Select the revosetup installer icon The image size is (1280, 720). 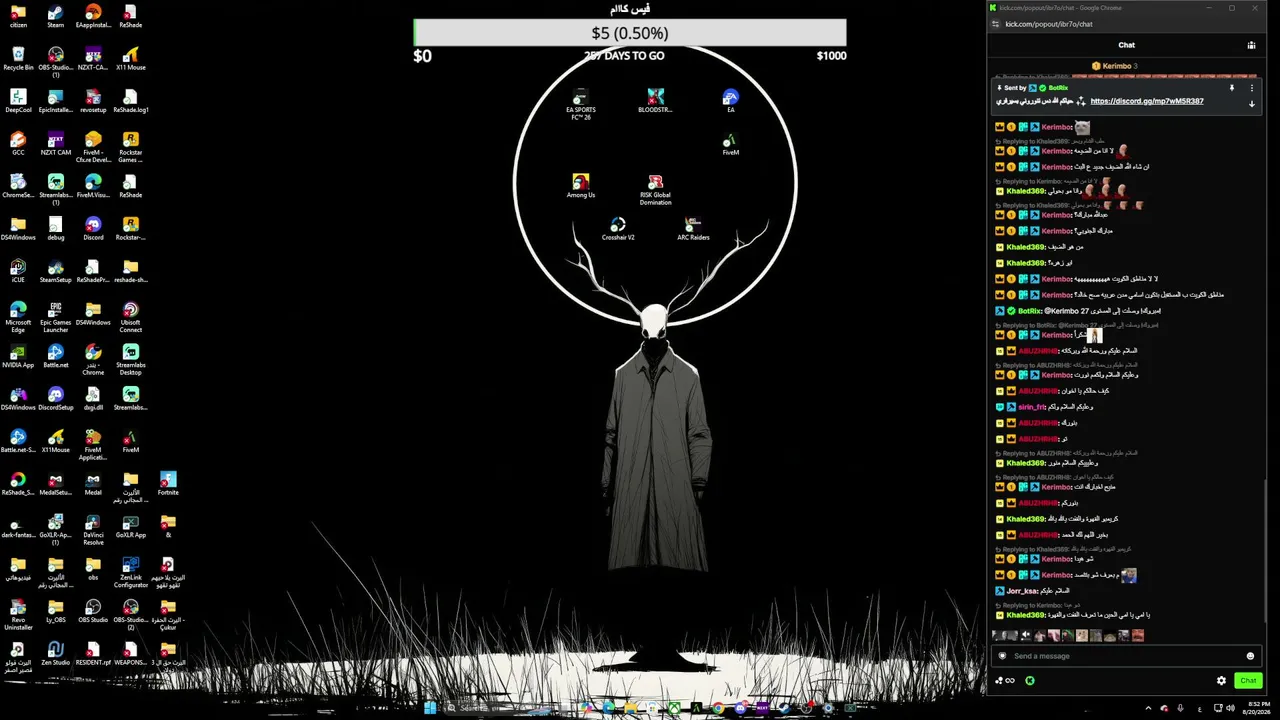(x=93, y=102)
